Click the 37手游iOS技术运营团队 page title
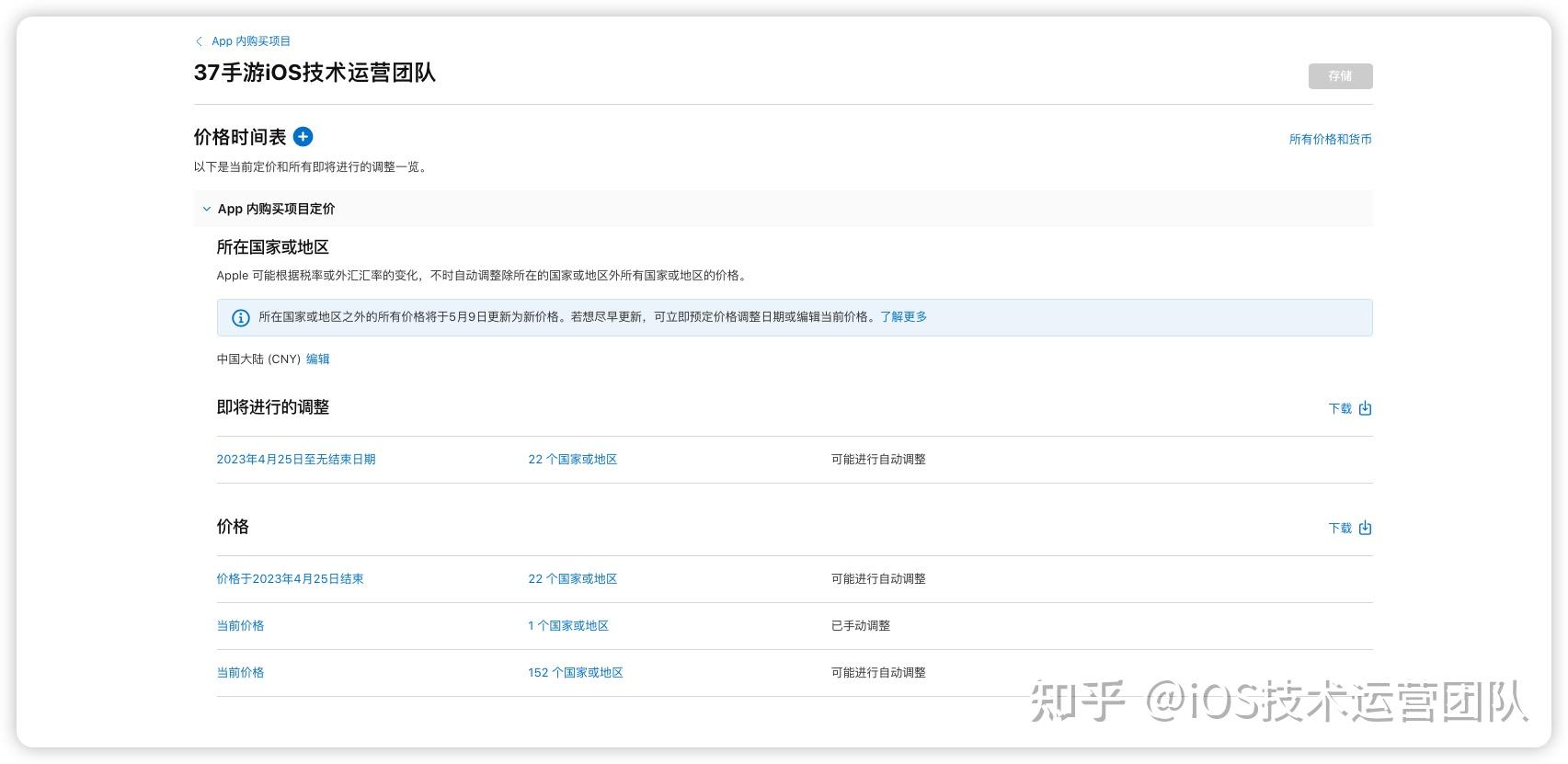Screen dimensions: 1568x764 coord(315,73)
